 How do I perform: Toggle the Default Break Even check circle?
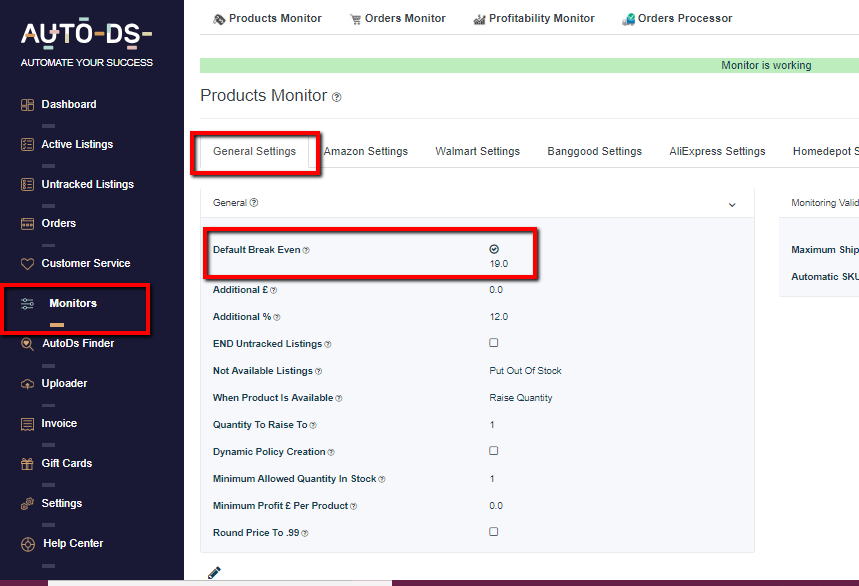pyautogui.click(x=494, y=249)
